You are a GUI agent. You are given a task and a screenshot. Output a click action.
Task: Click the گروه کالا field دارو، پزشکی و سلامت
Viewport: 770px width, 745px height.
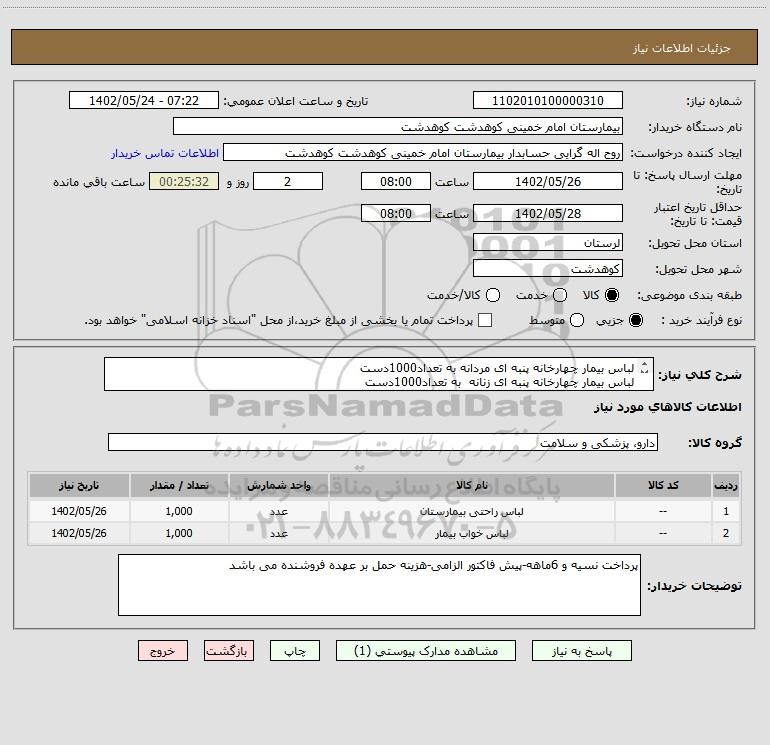pos(383,442)
